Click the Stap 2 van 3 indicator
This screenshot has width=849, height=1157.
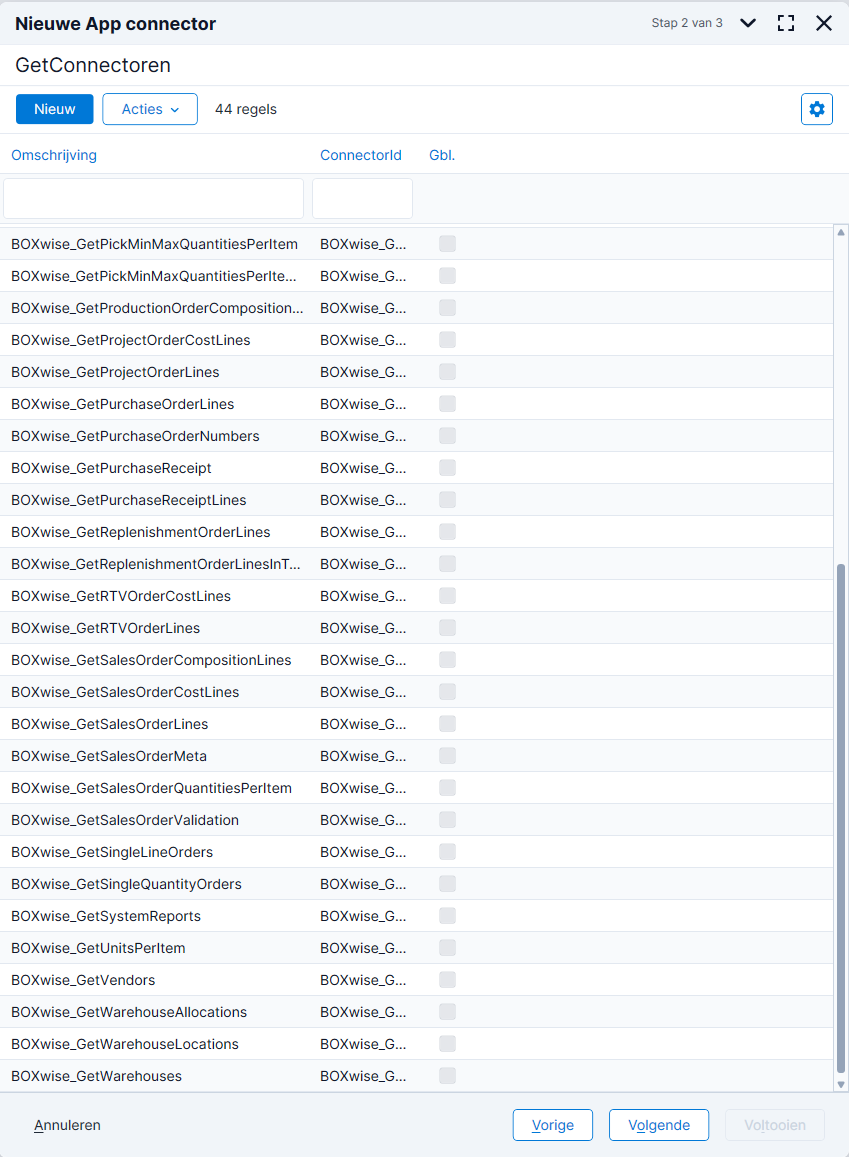(x=687, y=23)
